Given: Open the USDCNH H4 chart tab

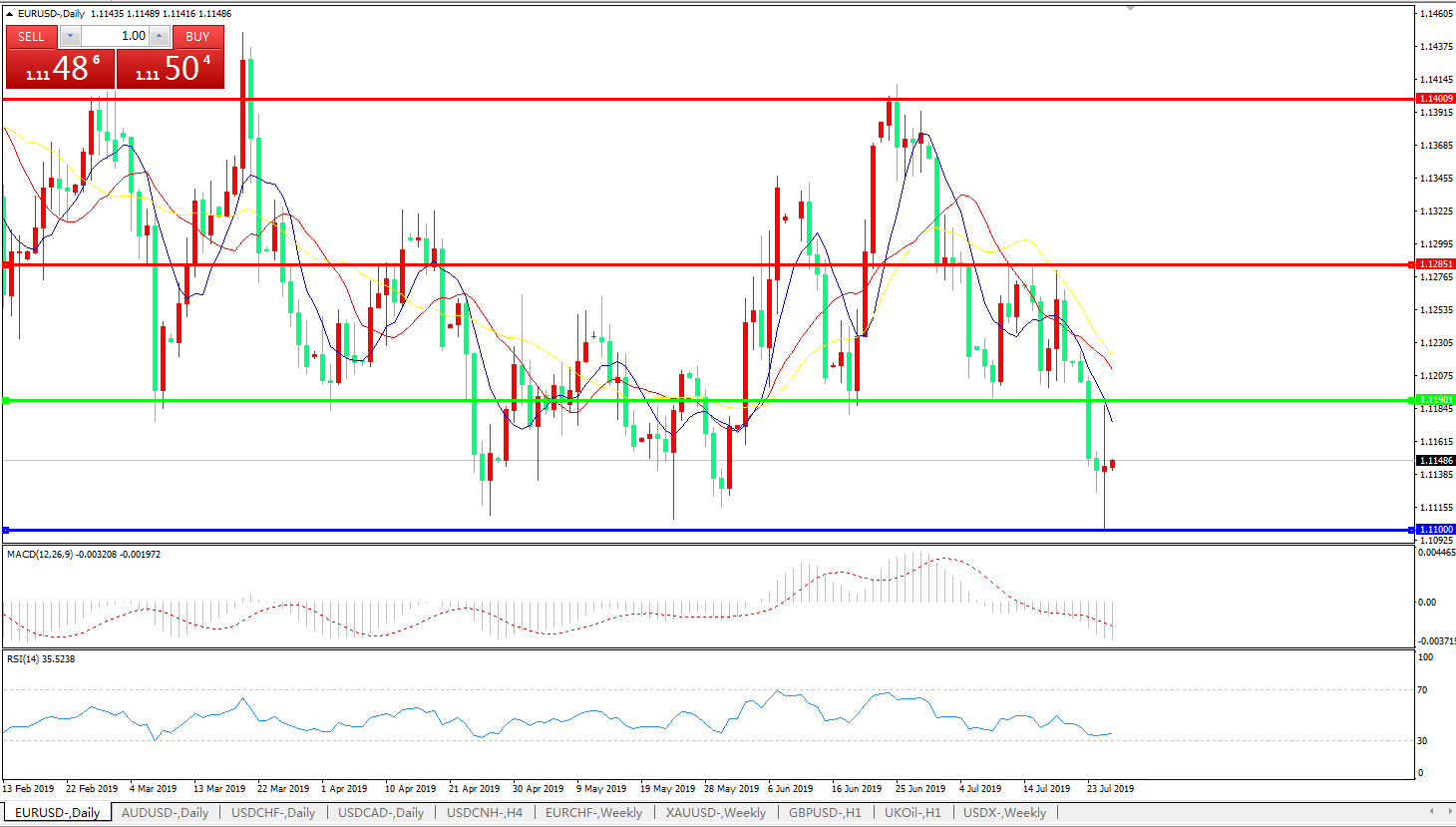Looking at the screenshot, I should pos(485,813).
